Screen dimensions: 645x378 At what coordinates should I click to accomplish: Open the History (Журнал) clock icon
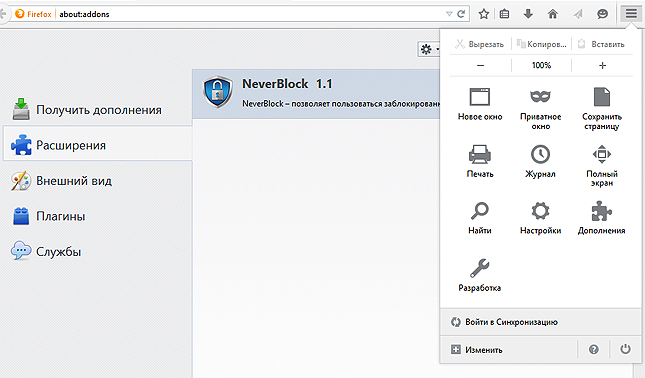point(540,161)
